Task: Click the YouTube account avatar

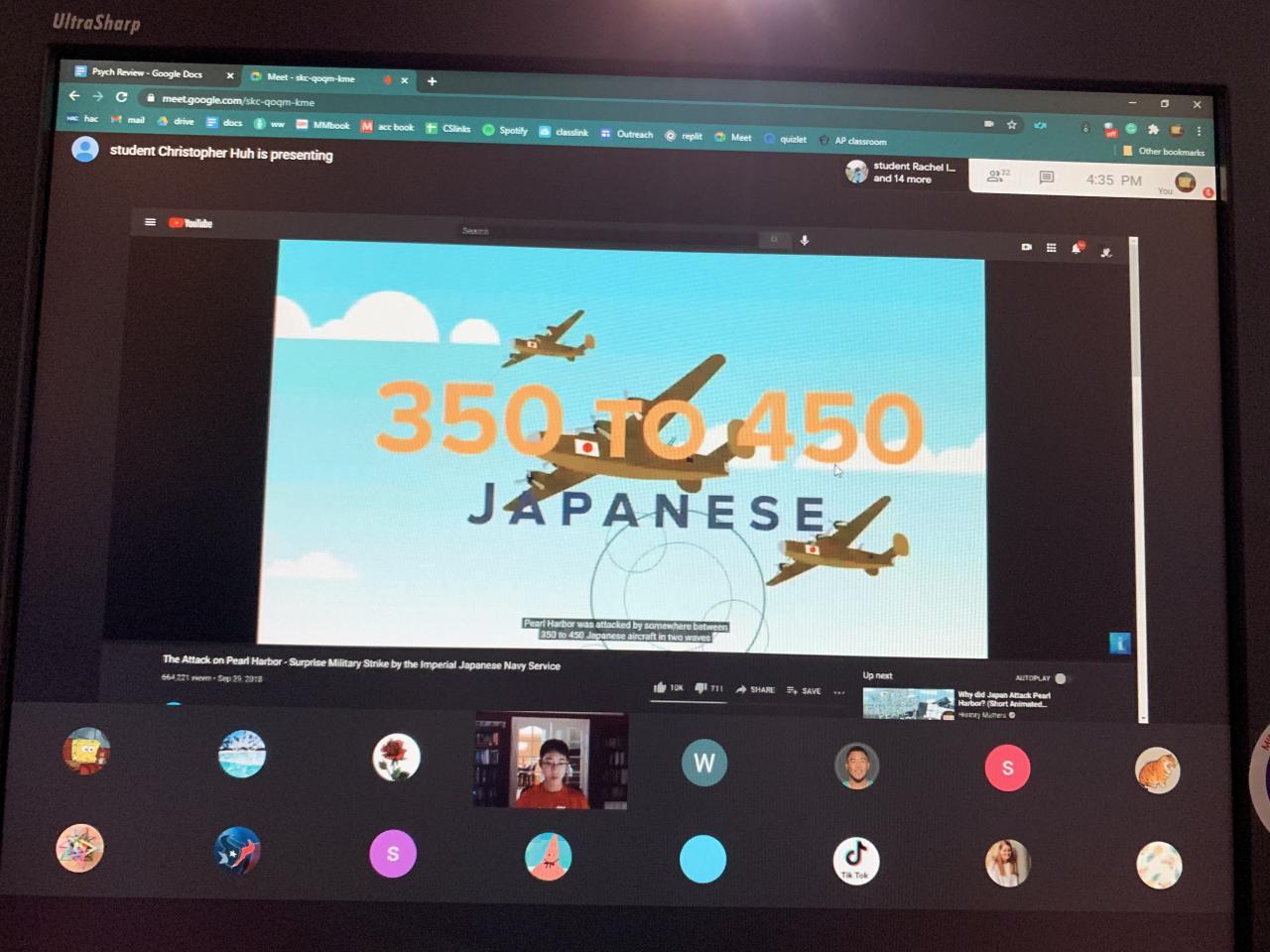Action: point(1106,252)
